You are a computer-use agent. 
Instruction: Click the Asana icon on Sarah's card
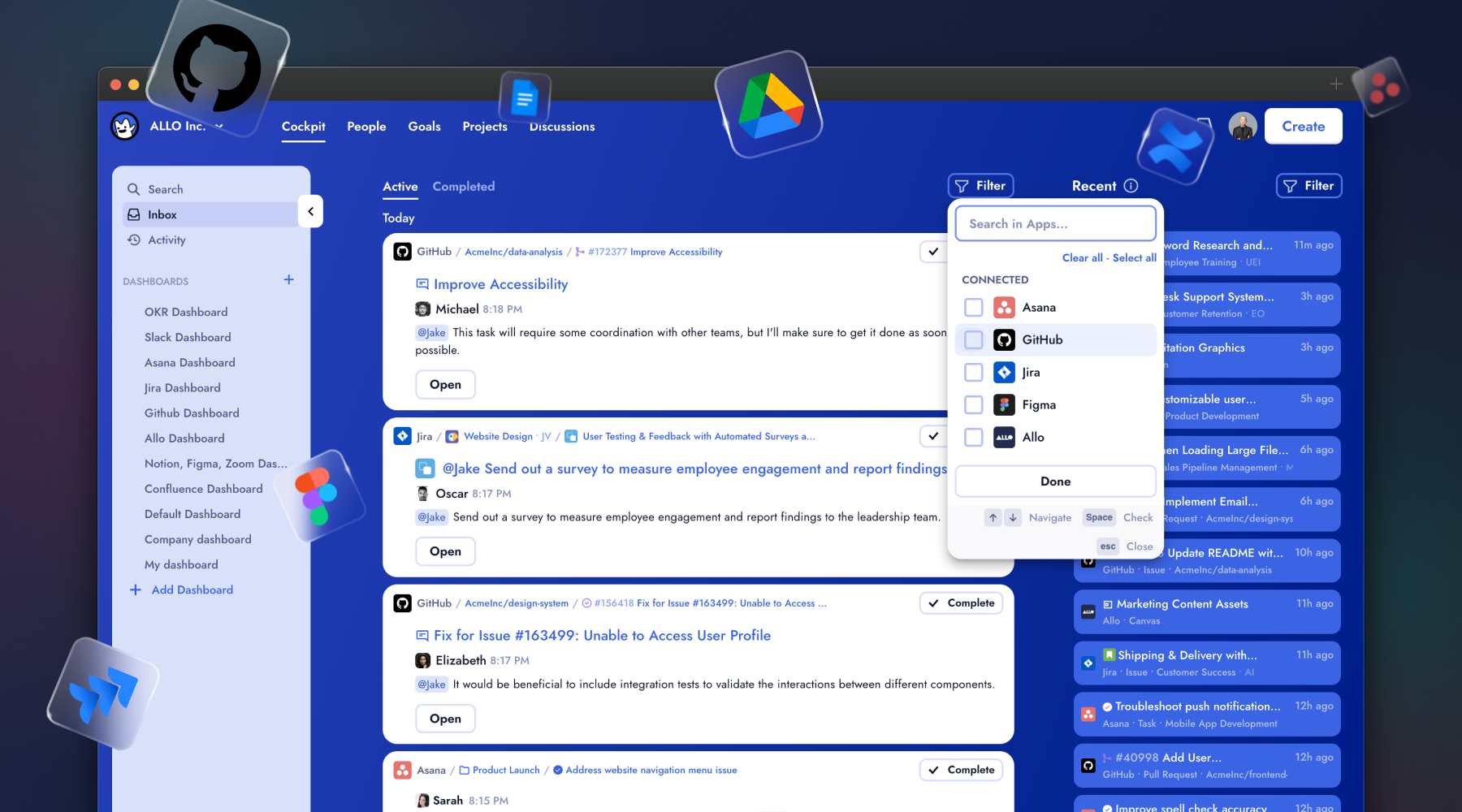tap(402, 770)
